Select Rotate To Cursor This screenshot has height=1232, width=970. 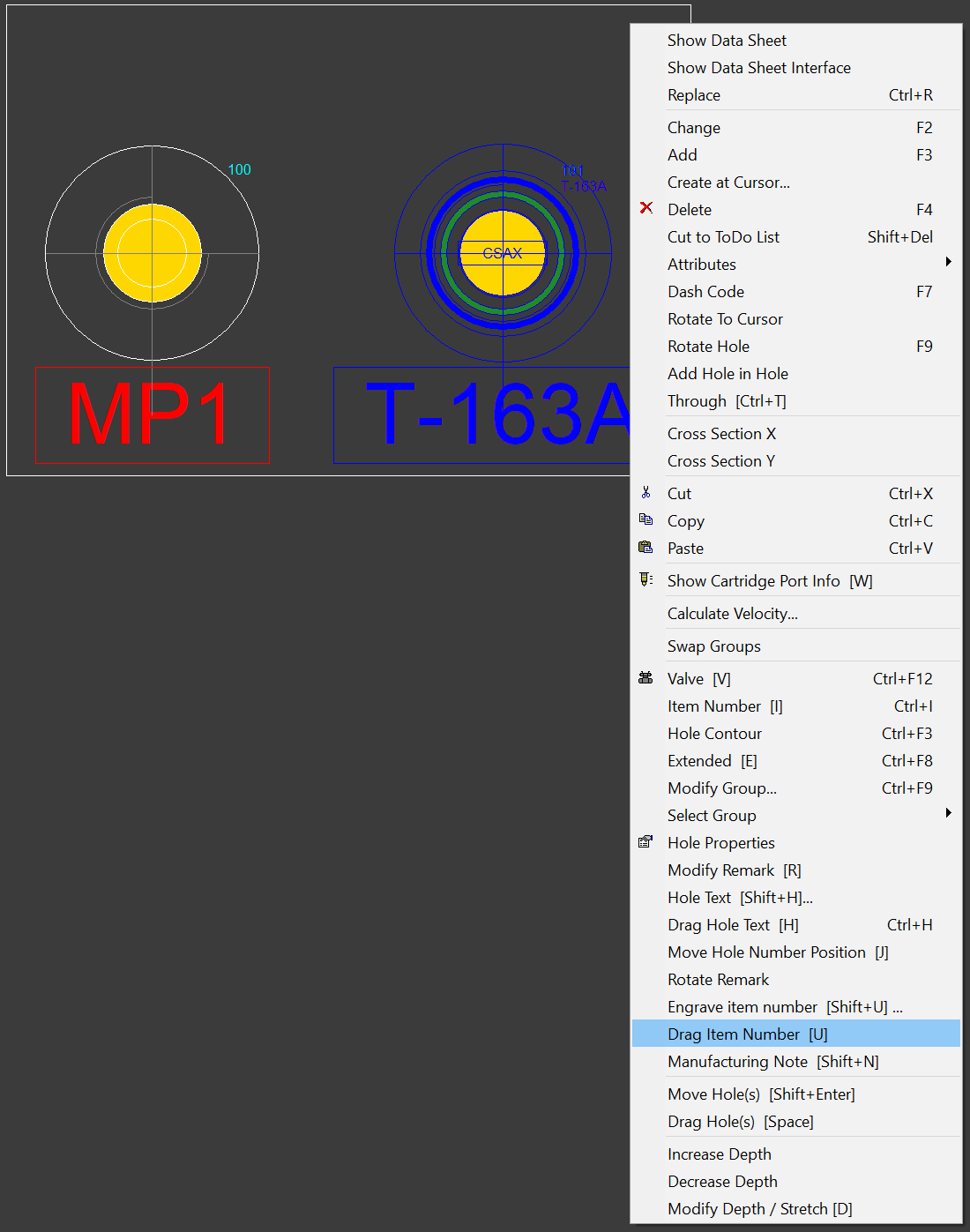796,319
